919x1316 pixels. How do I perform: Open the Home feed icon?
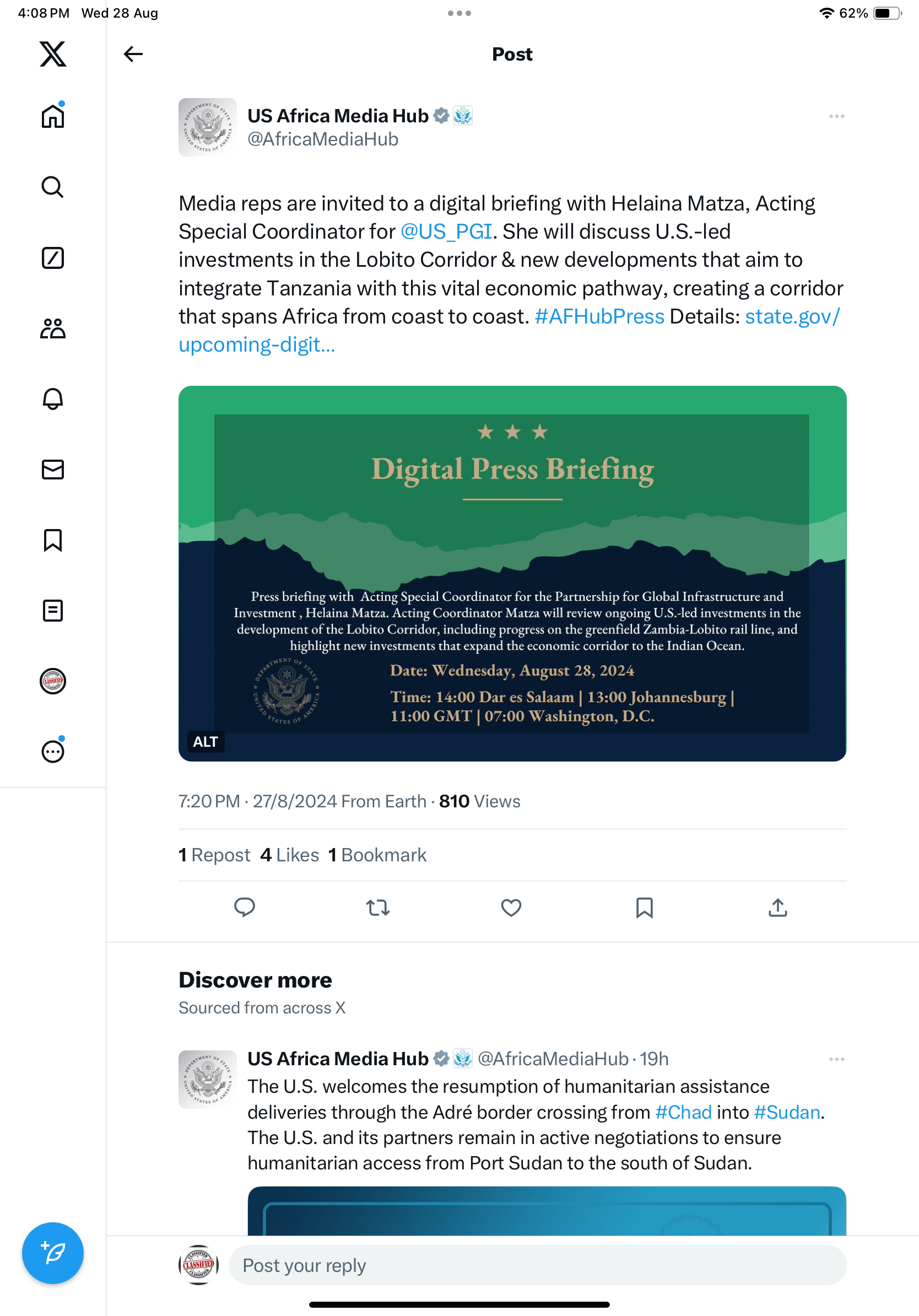point(53,116)
